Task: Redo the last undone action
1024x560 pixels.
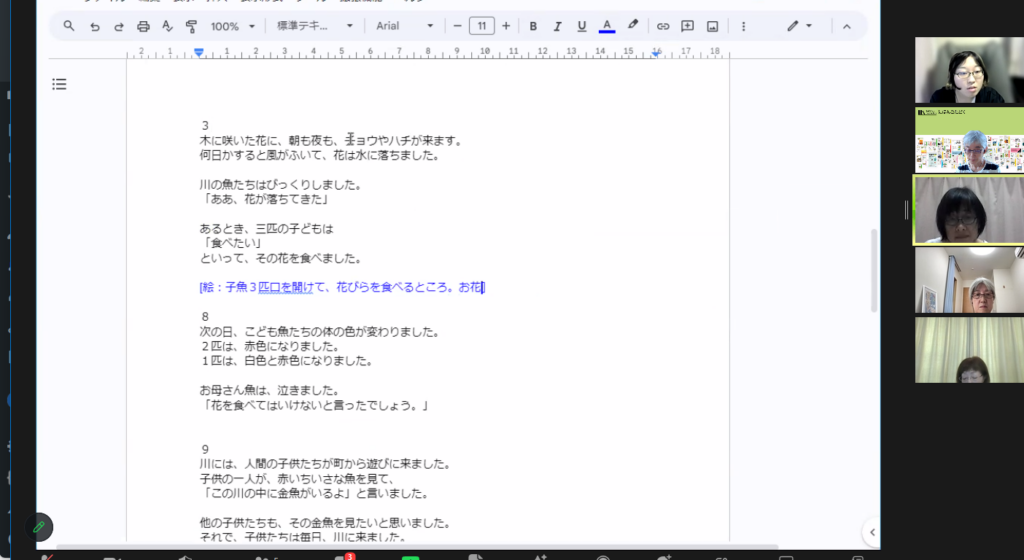Action: tap(119, 26)
